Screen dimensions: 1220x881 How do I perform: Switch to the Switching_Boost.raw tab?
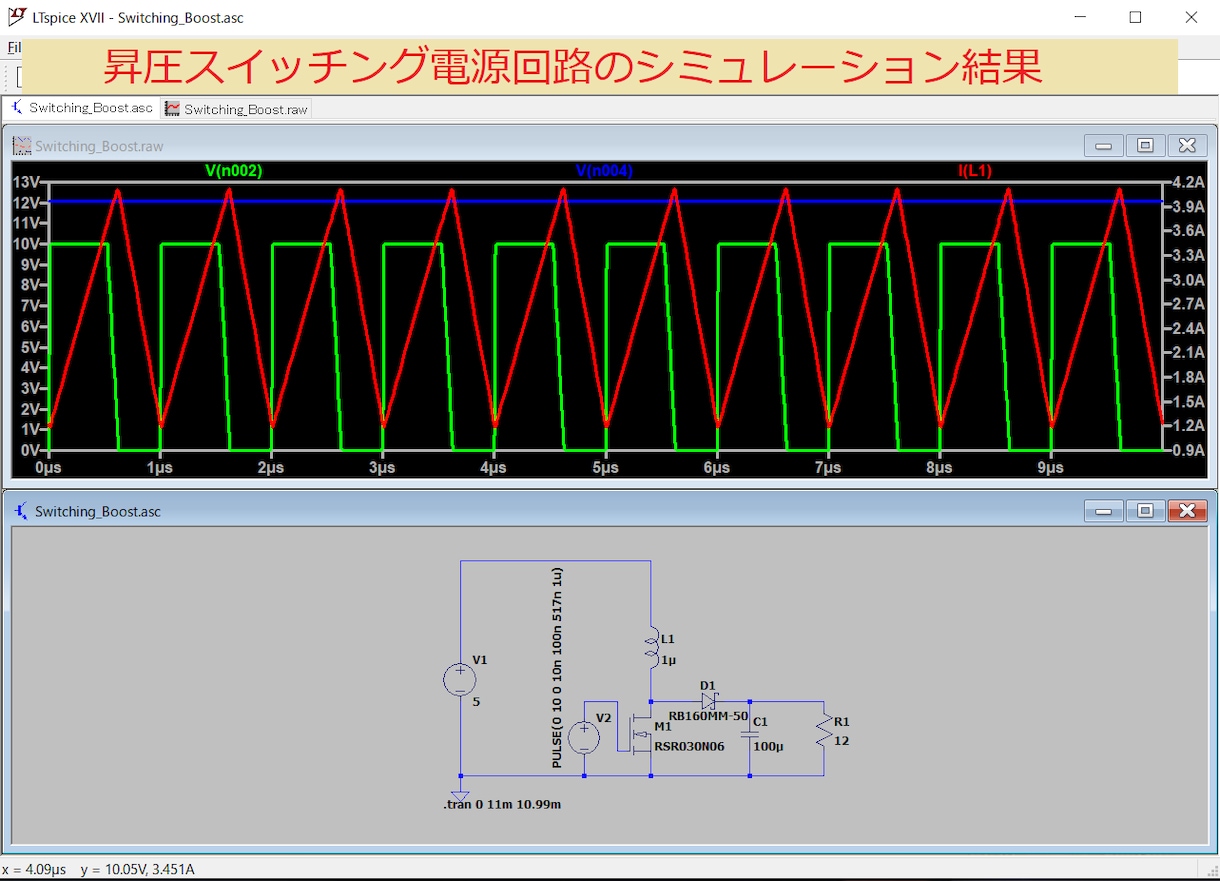click(x=236, y=109)
